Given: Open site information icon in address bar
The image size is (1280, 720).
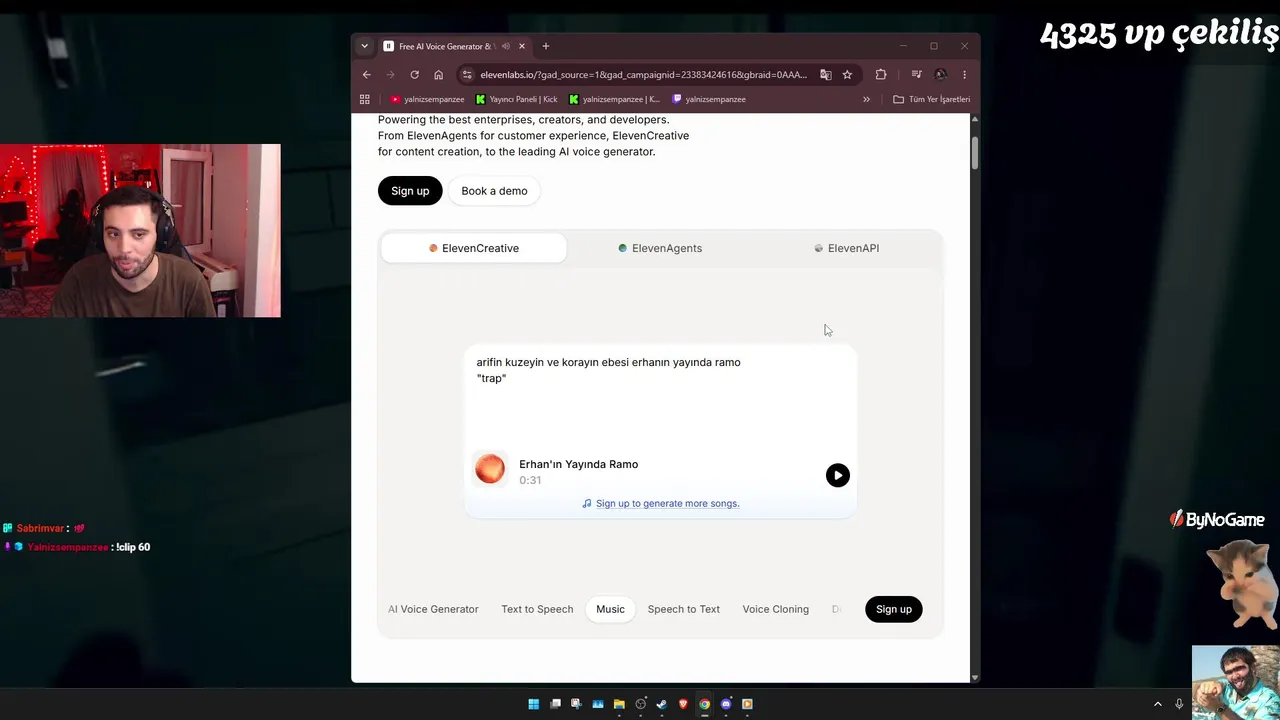Looking at the screenshot, I should 467,74.
